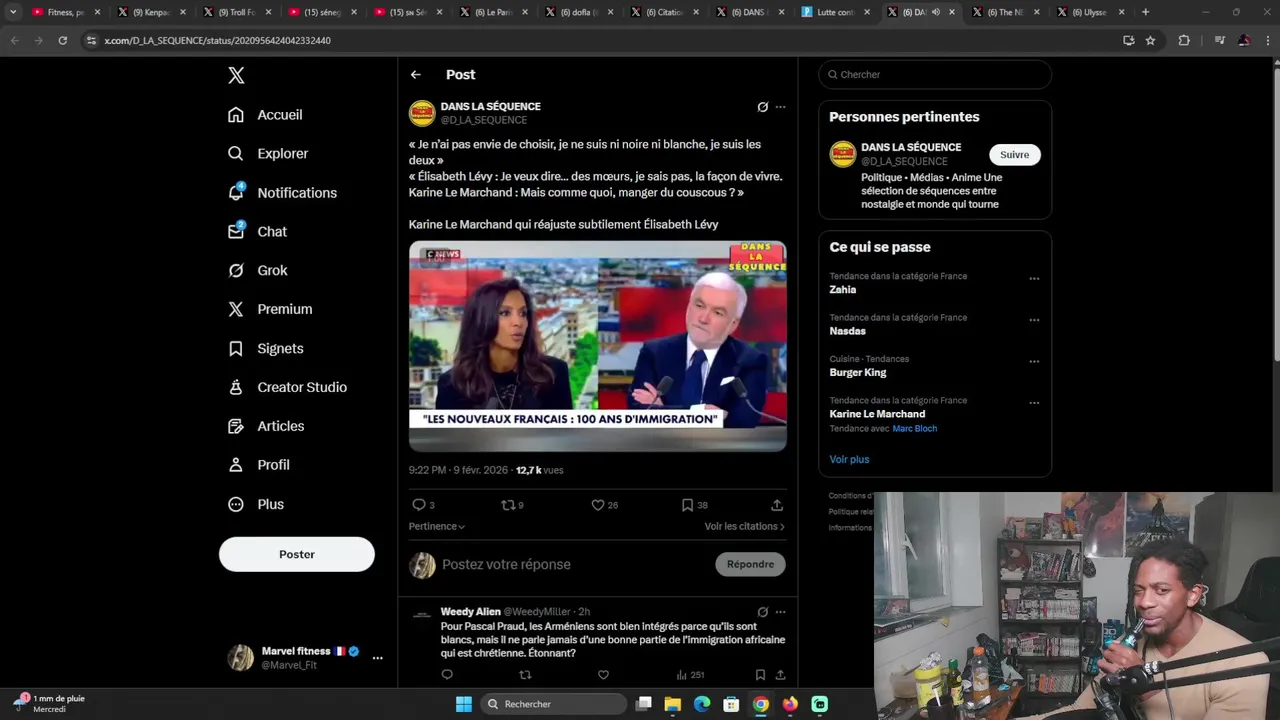This screenshot has height=720, width=1280.
Task: Open the three-dot menu on main post
Action: click(x=781, y=107)
